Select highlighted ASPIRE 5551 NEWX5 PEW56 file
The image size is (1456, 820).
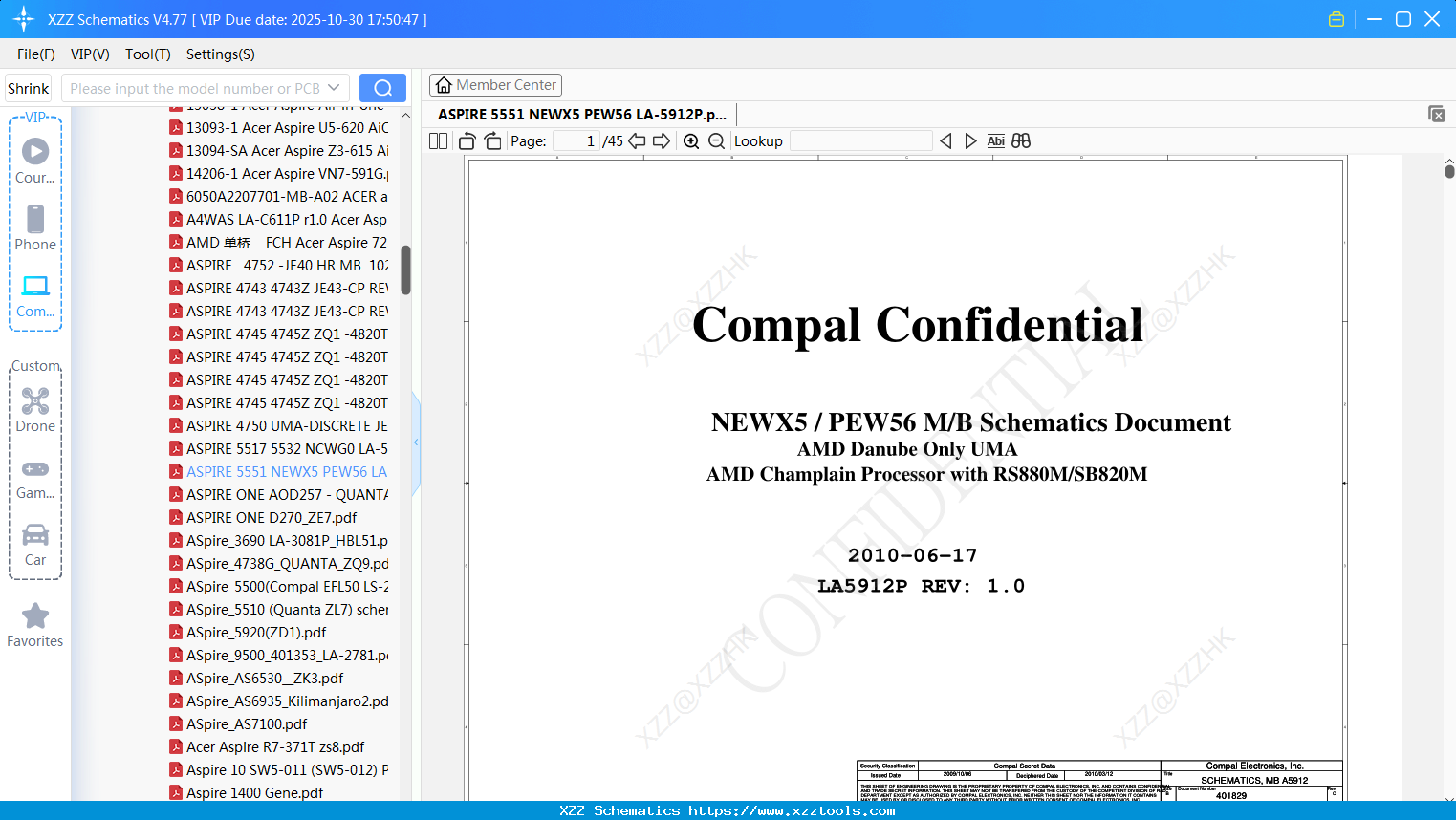tap(287, 471)
